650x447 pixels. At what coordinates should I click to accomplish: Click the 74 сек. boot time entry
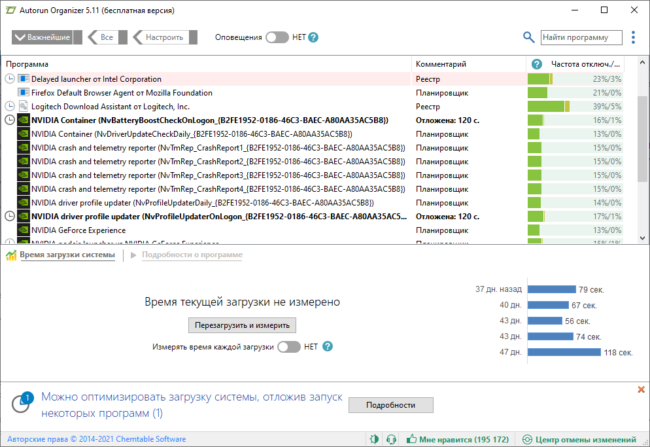588,337
